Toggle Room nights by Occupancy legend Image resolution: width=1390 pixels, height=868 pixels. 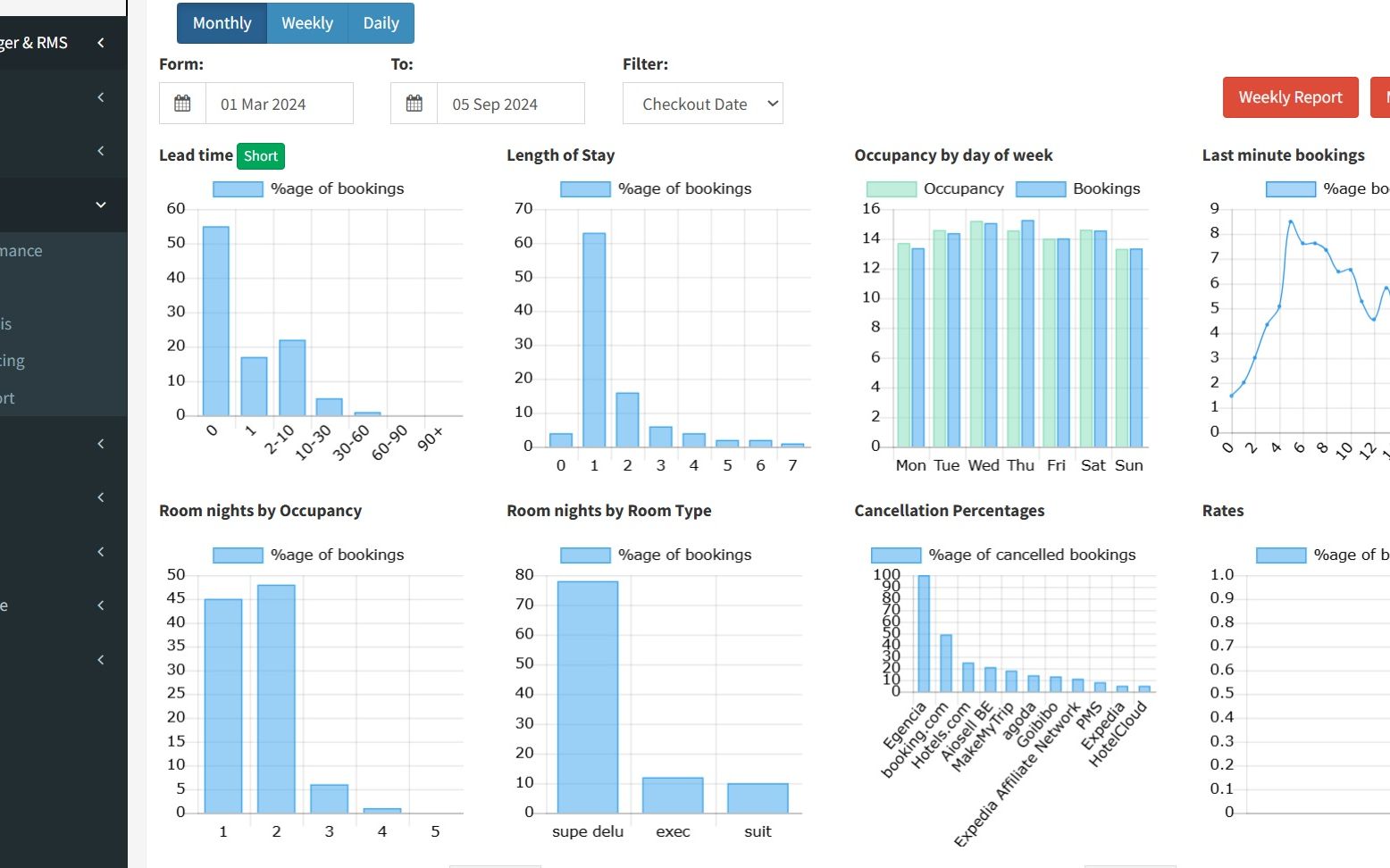[308, 555]
